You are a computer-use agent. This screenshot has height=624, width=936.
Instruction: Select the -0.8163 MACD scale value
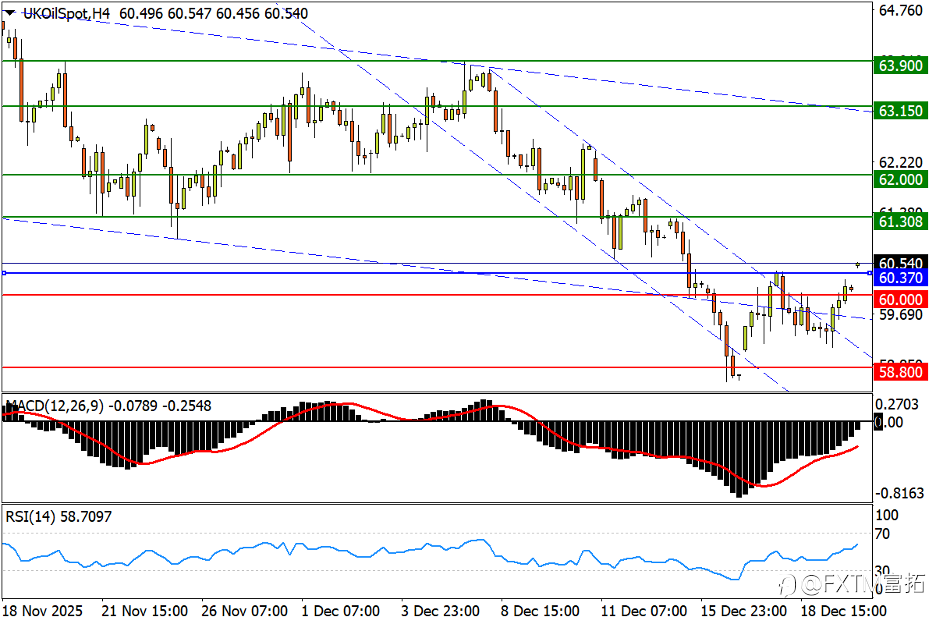tap(899, 493)
